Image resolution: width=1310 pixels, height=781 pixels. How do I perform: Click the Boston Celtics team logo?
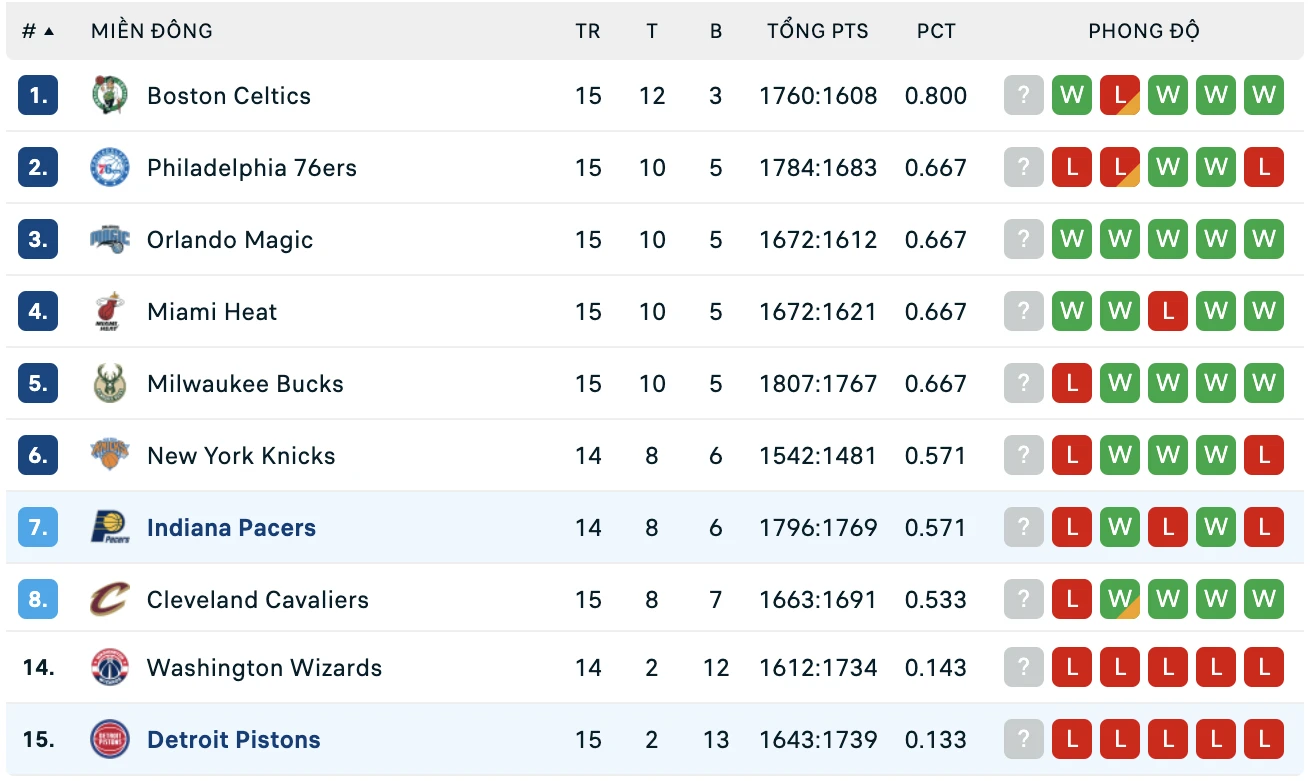(x=110, y=96)
